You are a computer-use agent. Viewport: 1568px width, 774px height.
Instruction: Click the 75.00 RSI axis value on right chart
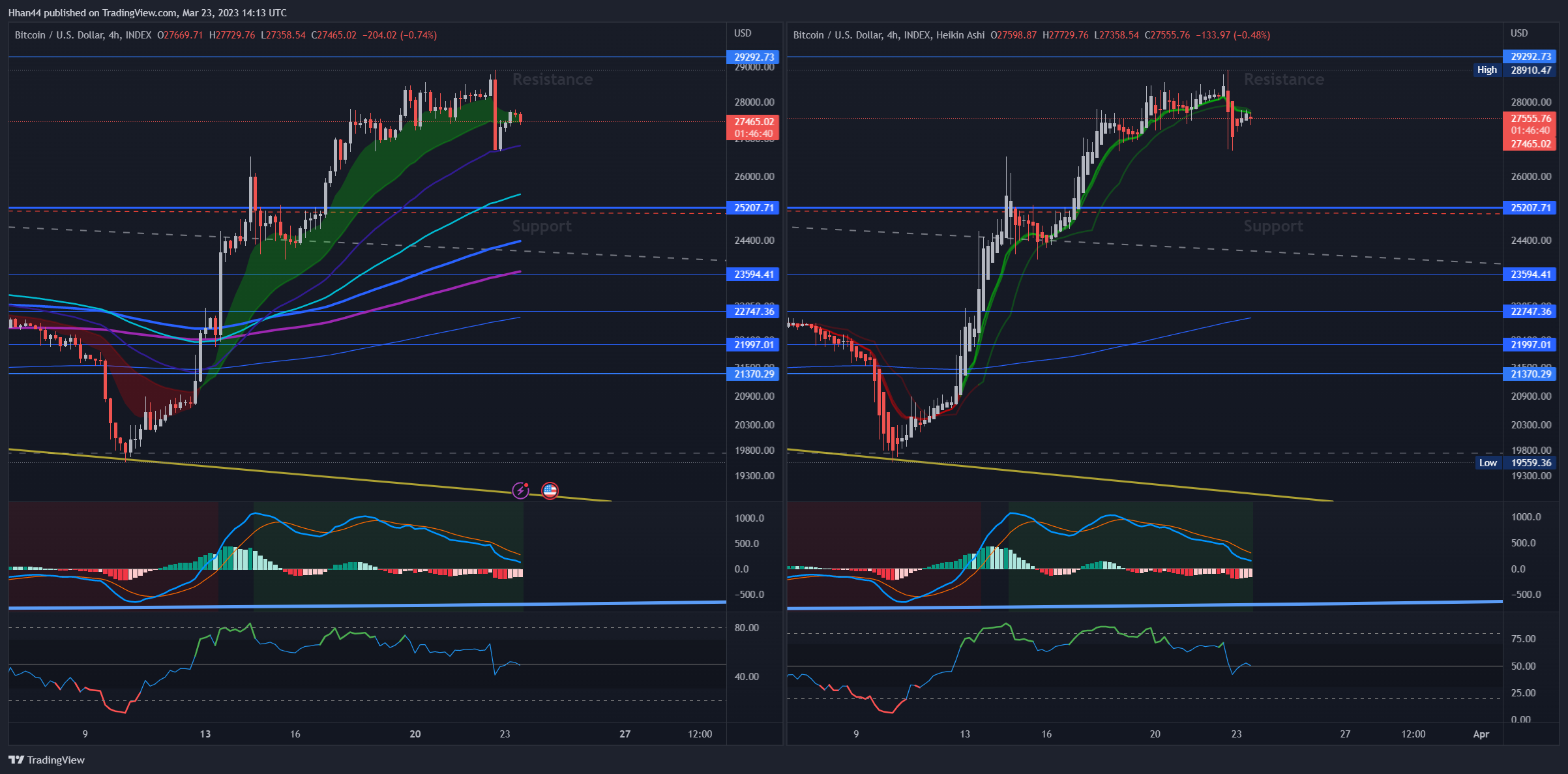[x=1524, y=639]
